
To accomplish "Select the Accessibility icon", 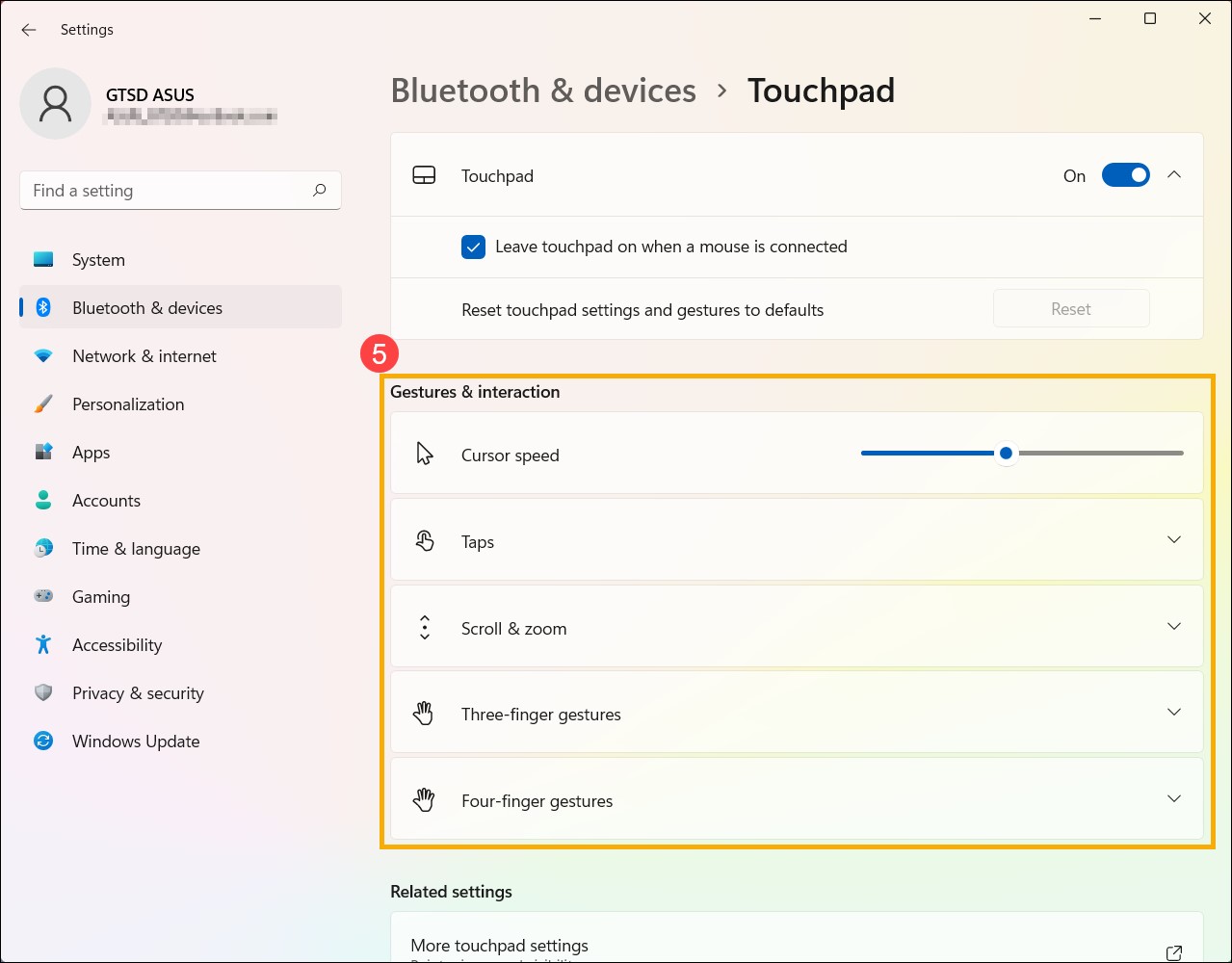I will pos(43,644).
